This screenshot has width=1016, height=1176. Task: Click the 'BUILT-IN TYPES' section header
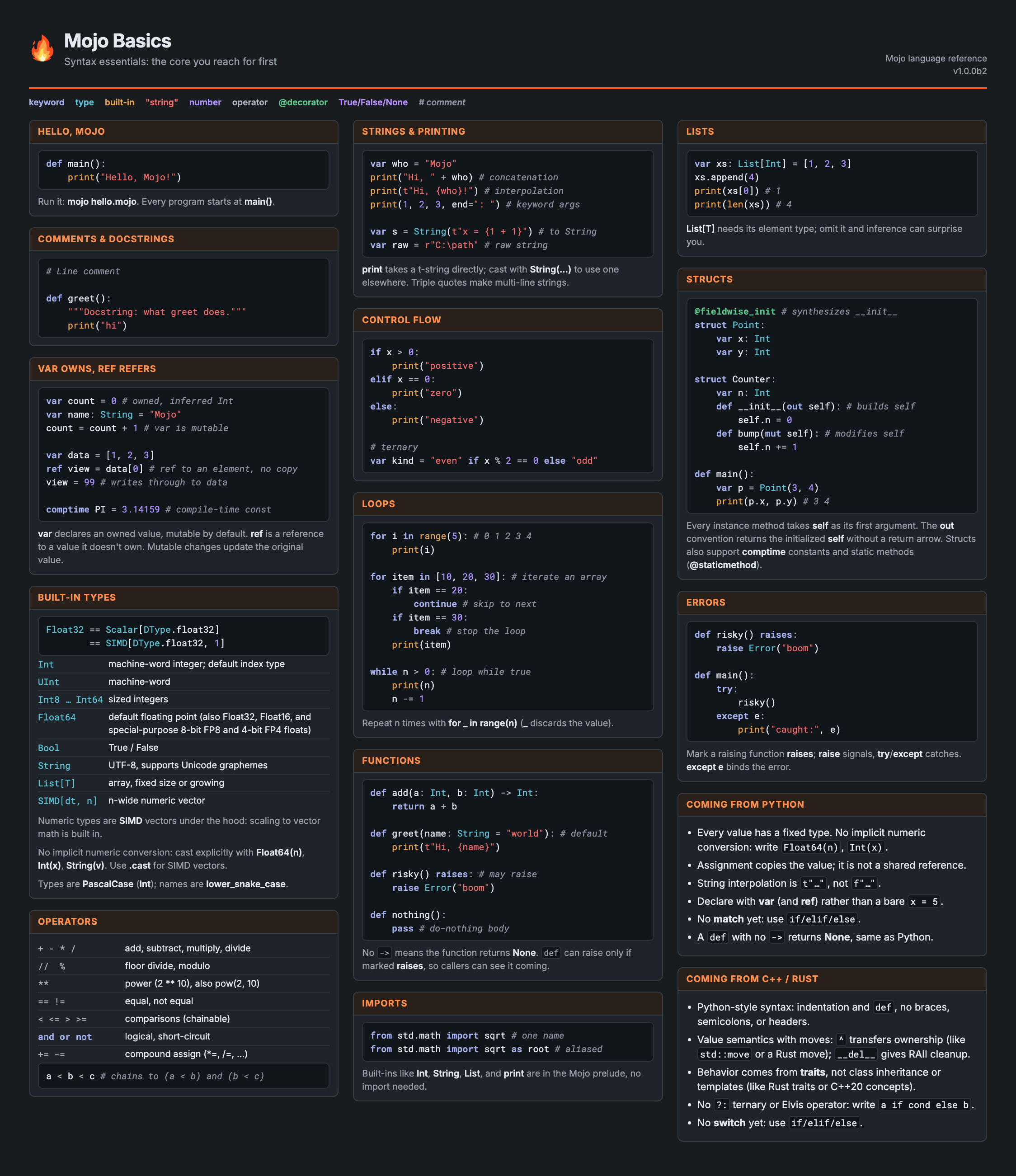[77, 597]
